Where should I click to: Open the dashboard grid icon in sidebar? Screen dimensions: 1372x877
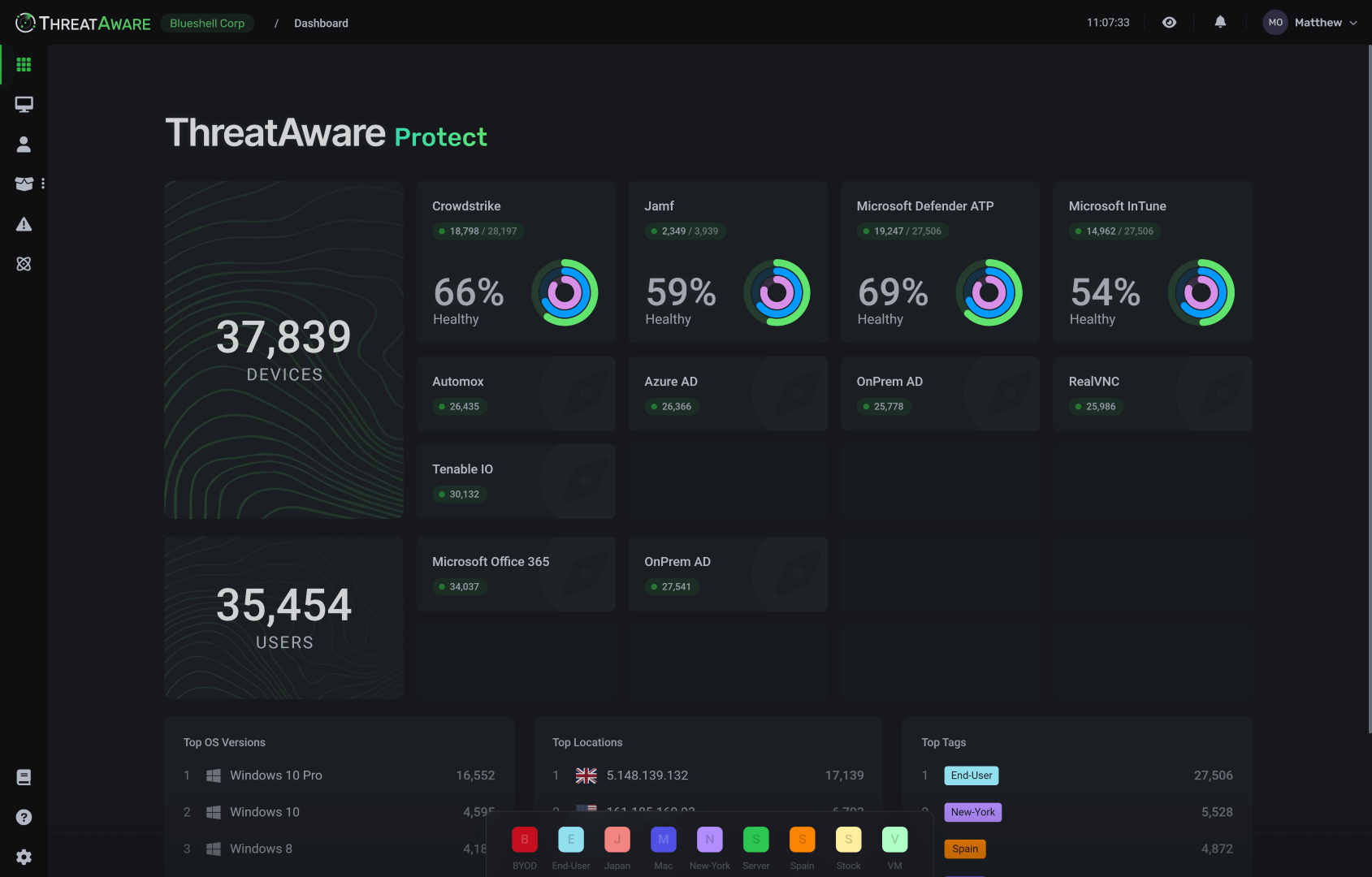(24, 64)
